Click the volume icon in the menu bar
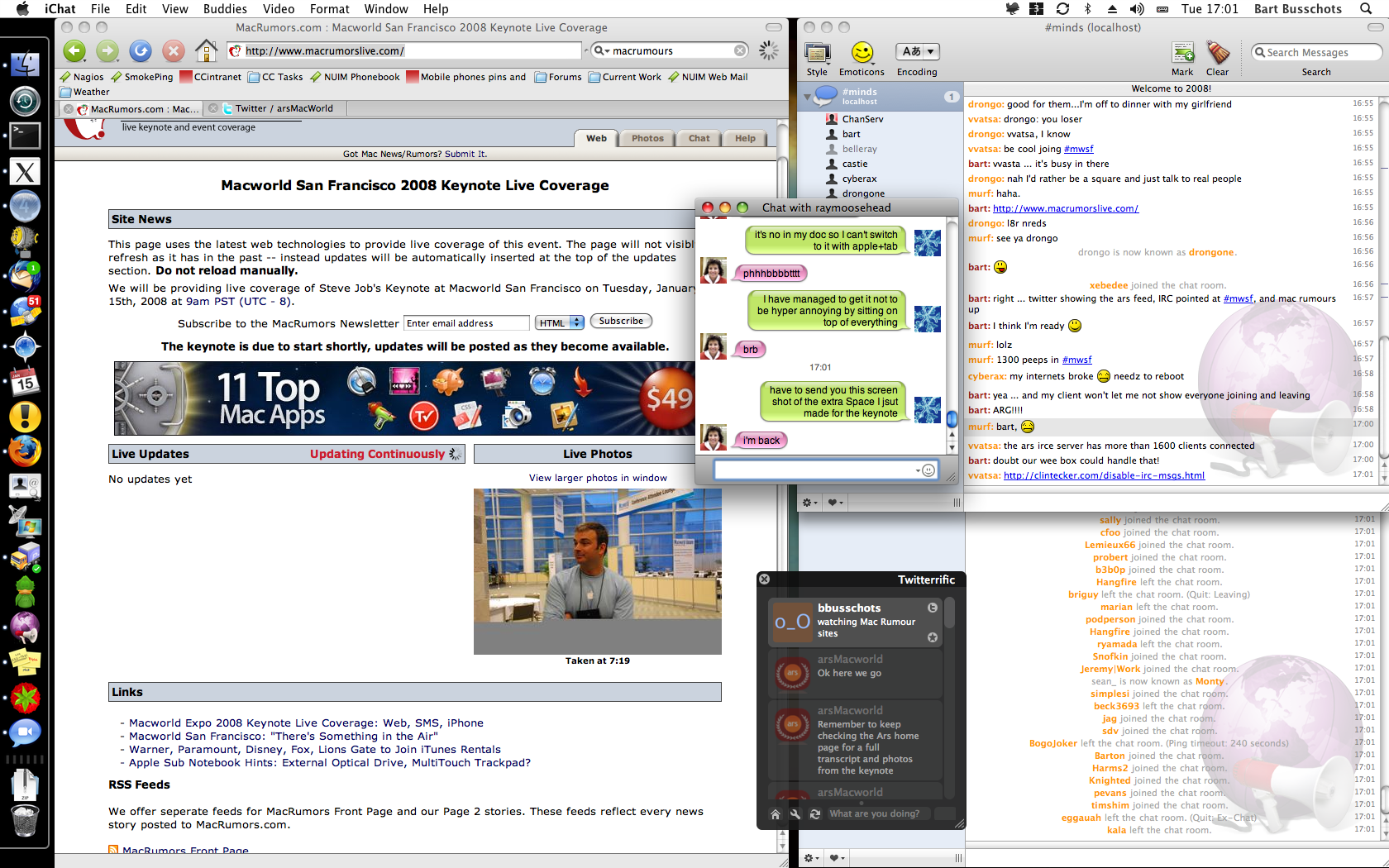This screenshot has height=868, width=1389. 1137,8
